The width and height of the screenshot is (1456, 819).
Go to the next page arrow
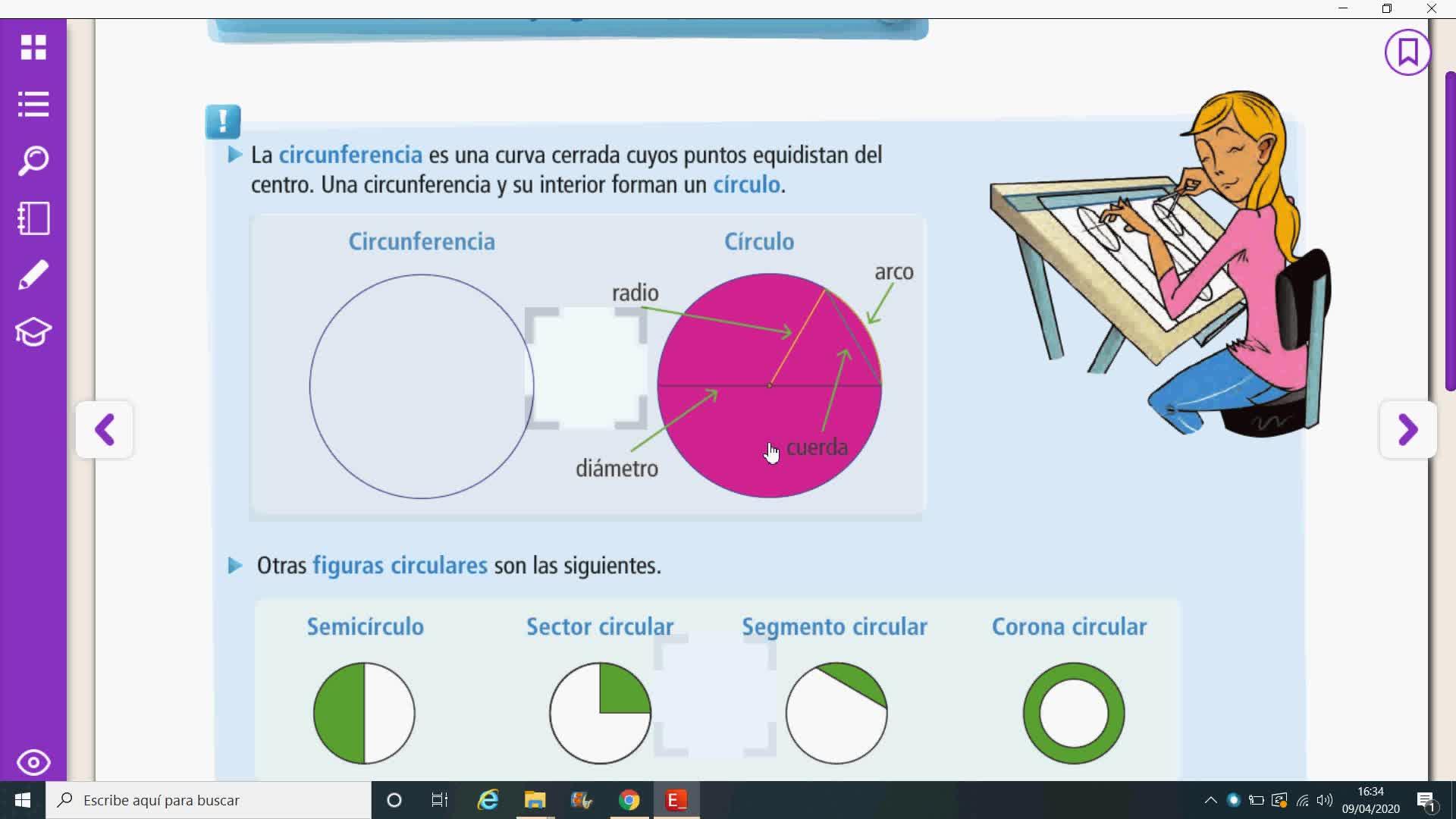(1407, 430)
